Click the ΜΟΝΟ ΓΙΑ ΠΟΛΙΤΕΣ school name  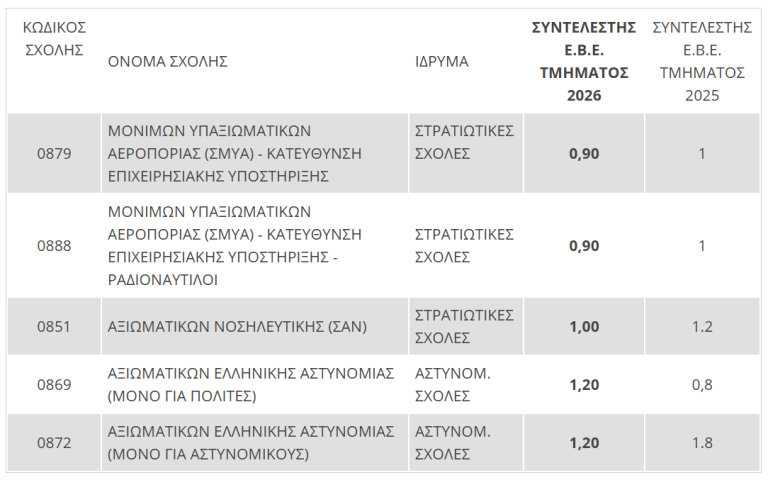pos(251,384)
